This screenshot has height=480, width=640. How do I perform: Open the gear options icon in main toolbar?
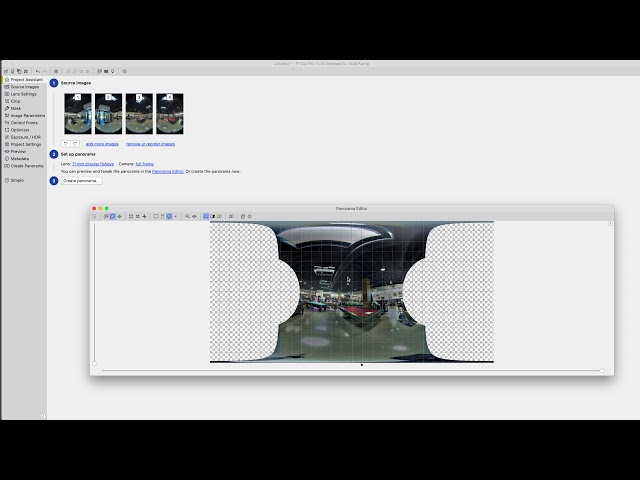[x=56, y=71]
